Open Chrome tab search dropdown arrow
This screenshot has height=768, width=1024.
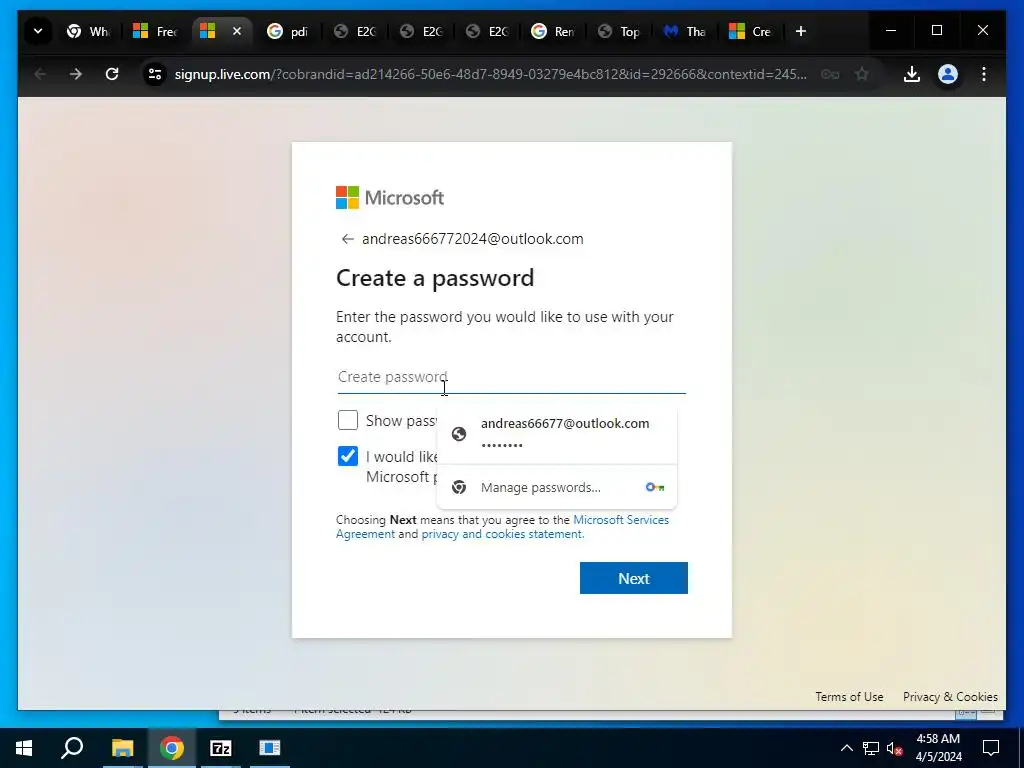click(x=38, y=31)
